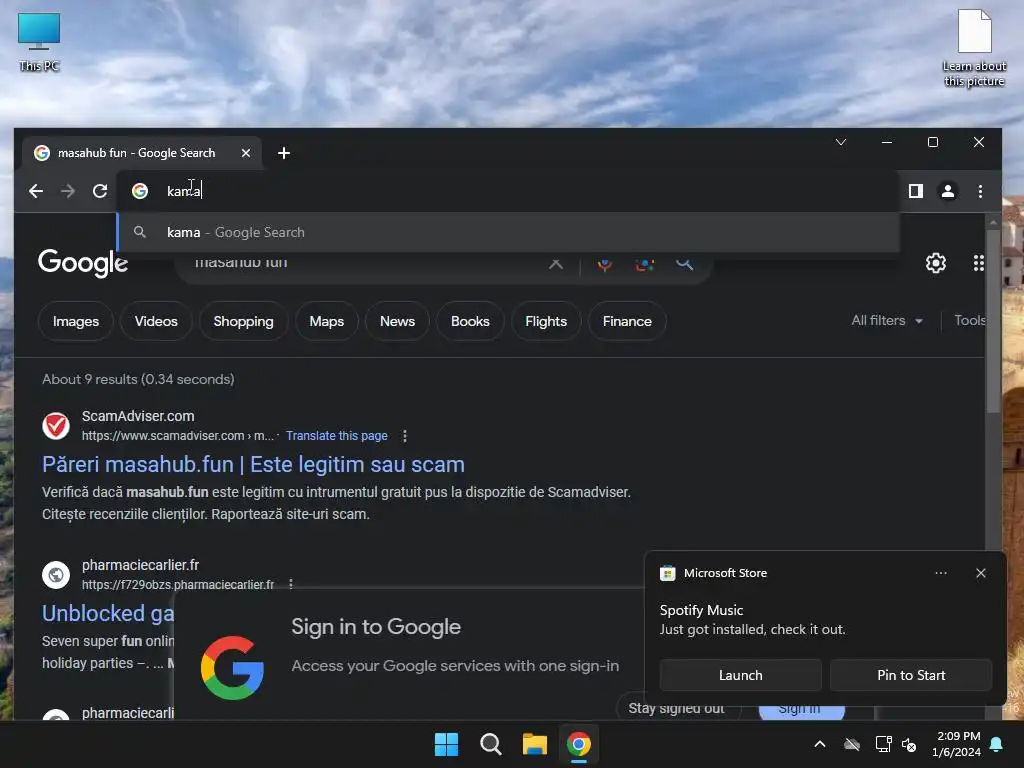This screenshot has width=1024, height=768.
Task: Choose the 'kama - Google Search' suggestion
Action: tap(509, 232)
